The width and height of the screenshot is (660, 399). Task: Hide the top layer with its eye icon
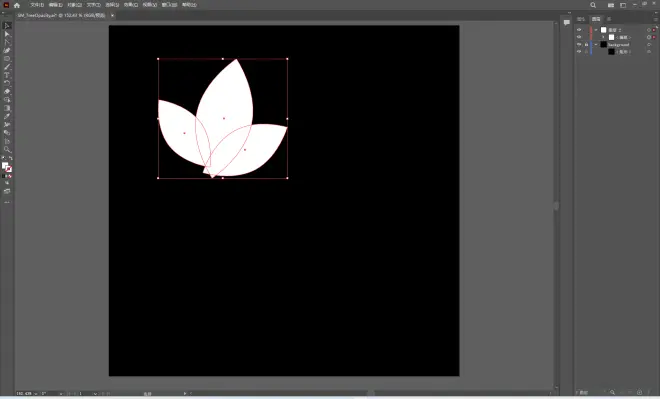click(x=579, y=30)
